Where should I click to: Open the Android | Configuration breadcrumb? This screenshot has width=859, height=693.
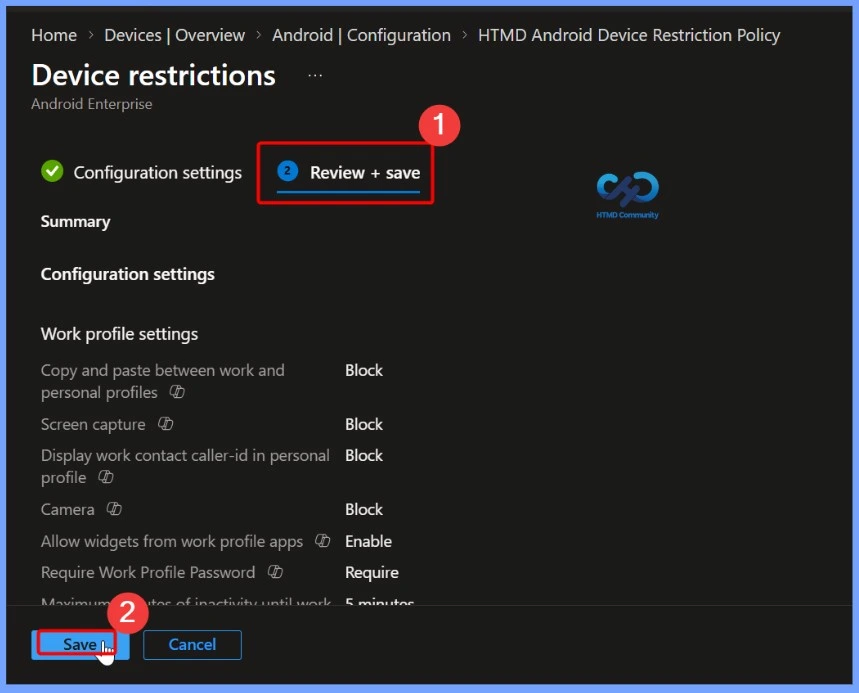[361, 35]
